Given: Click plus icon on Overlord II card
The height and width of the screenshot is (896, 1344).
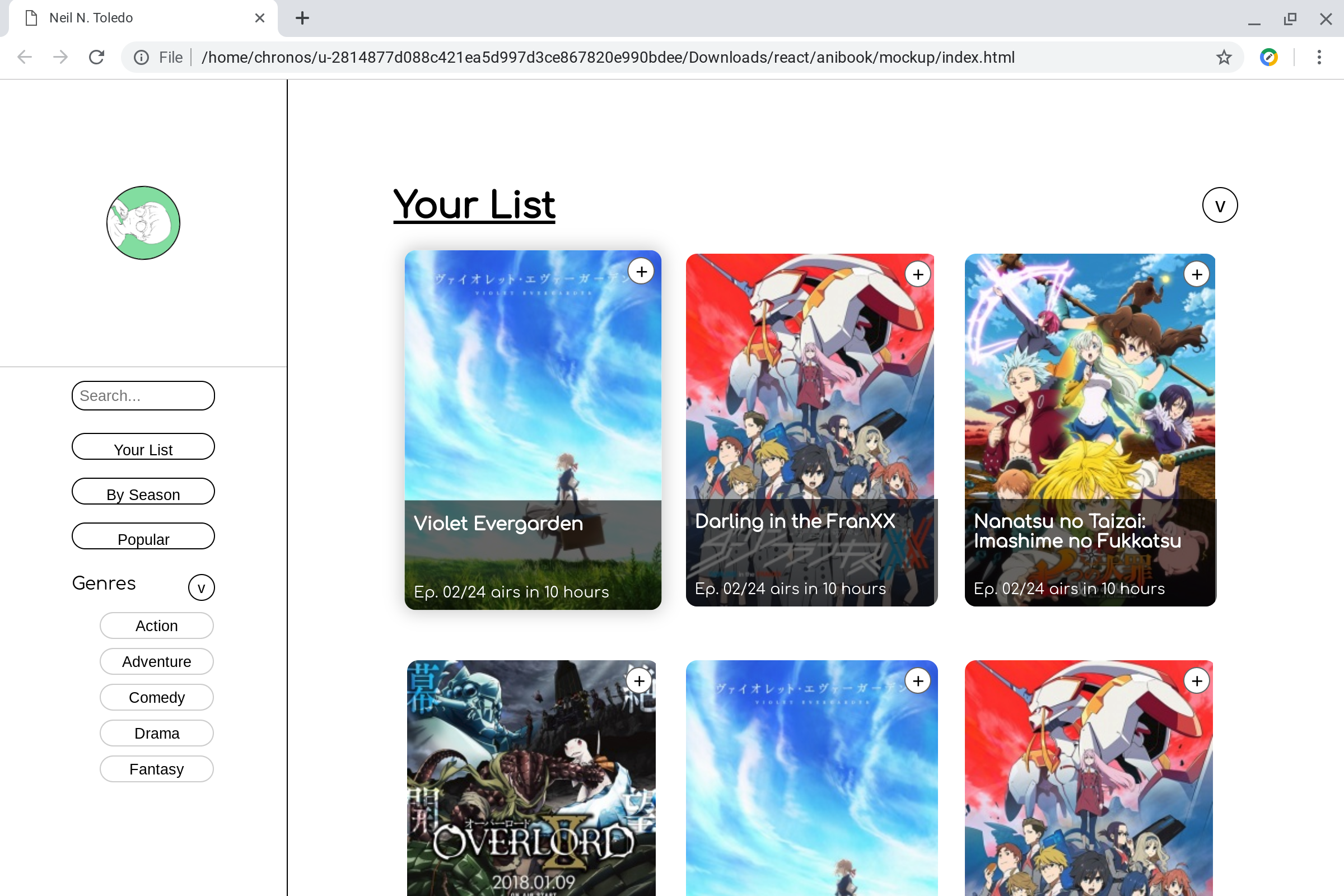Looking at the screenshot, I should coord(639,680).
